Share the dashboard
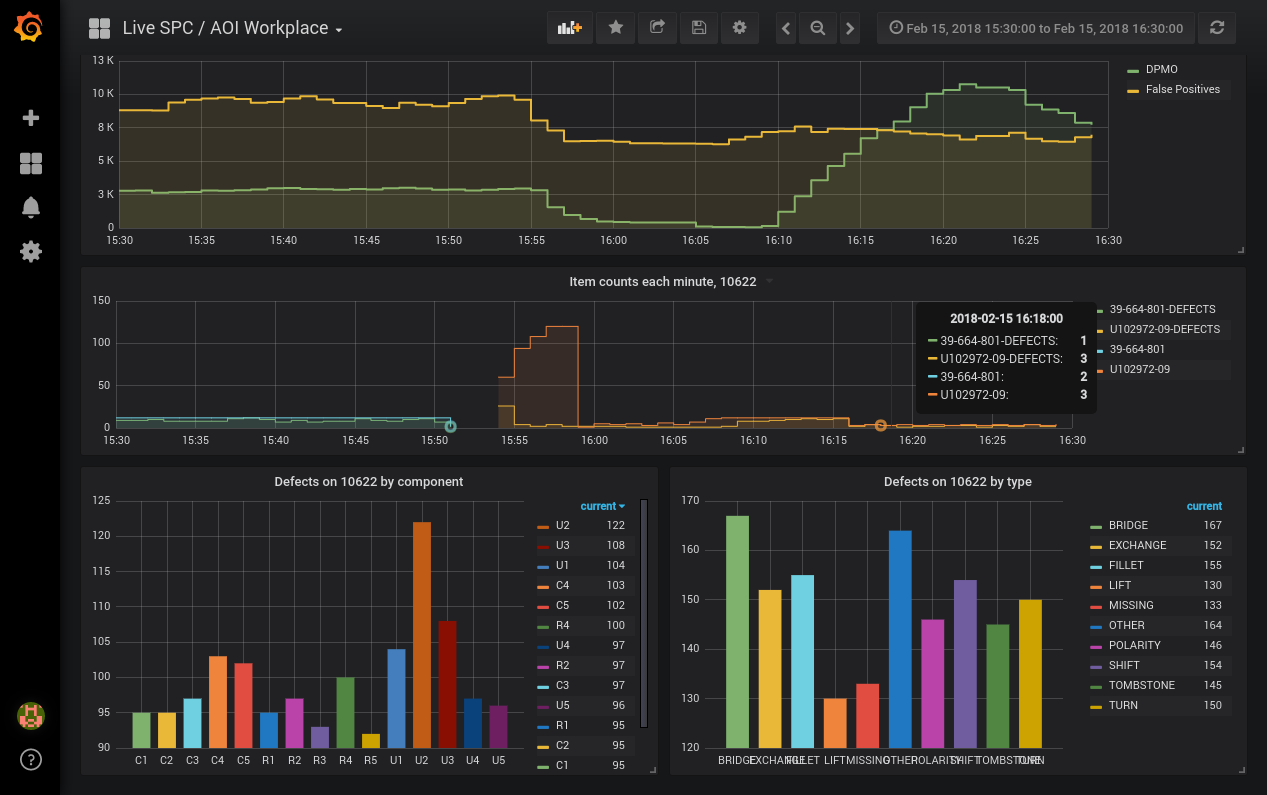 (657, 28)
